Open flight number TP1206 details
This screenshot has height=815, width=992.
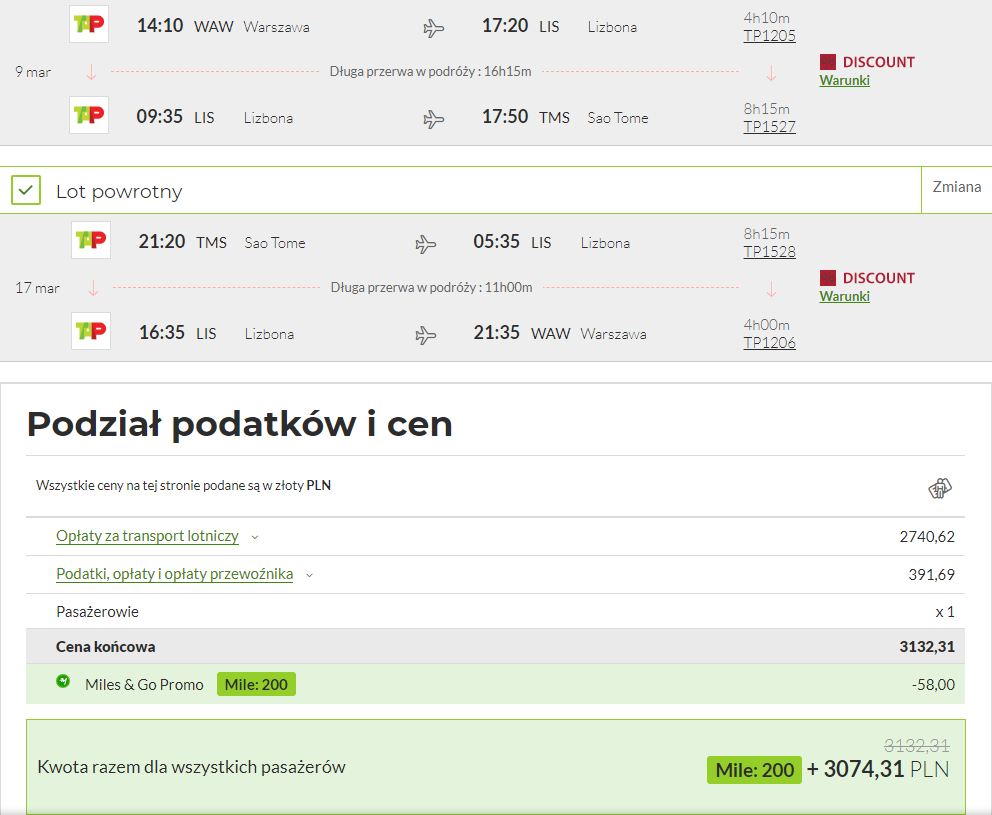(769, 343)
